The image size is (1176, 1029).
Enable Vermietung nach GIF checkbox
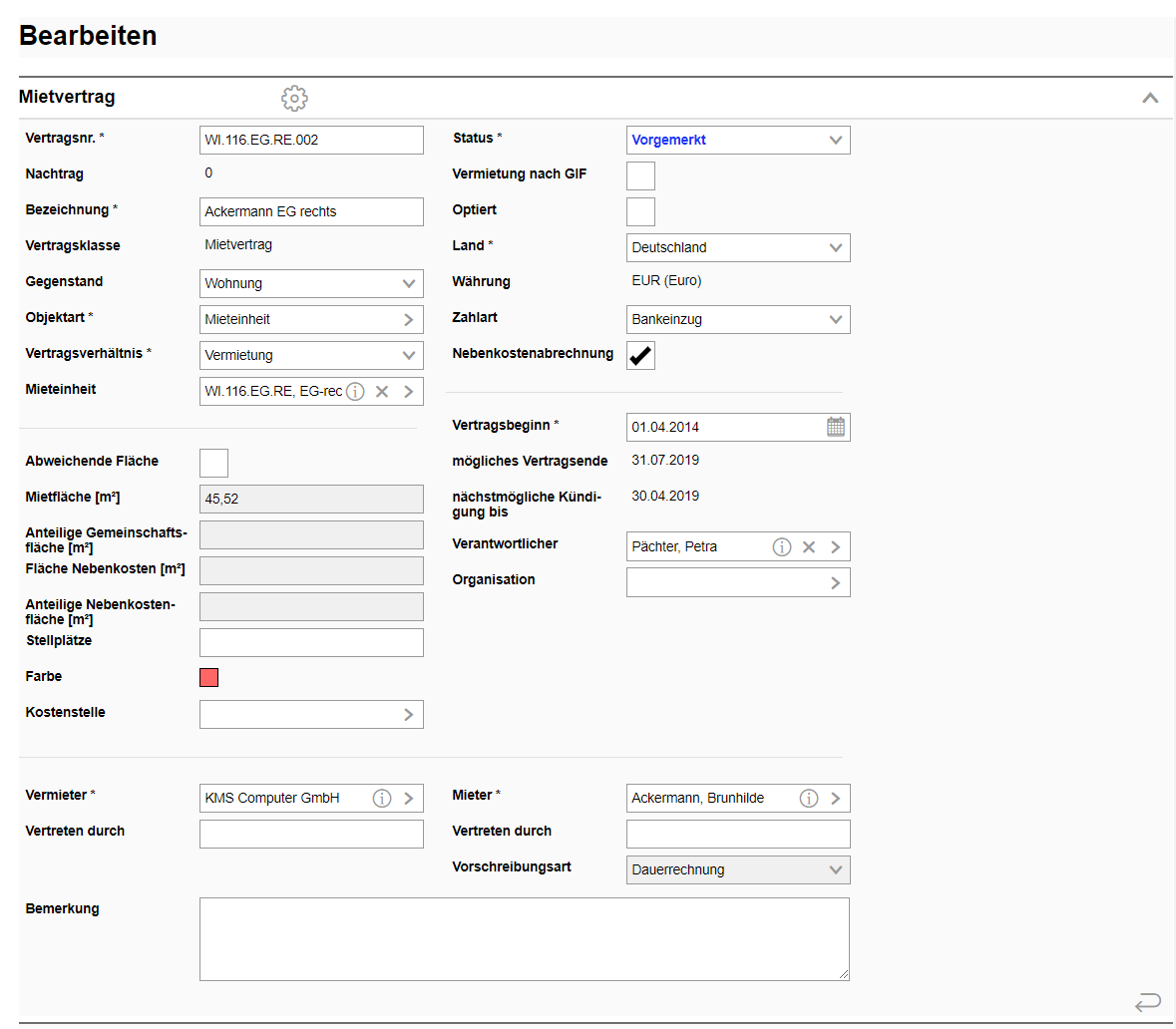[640, 175]
